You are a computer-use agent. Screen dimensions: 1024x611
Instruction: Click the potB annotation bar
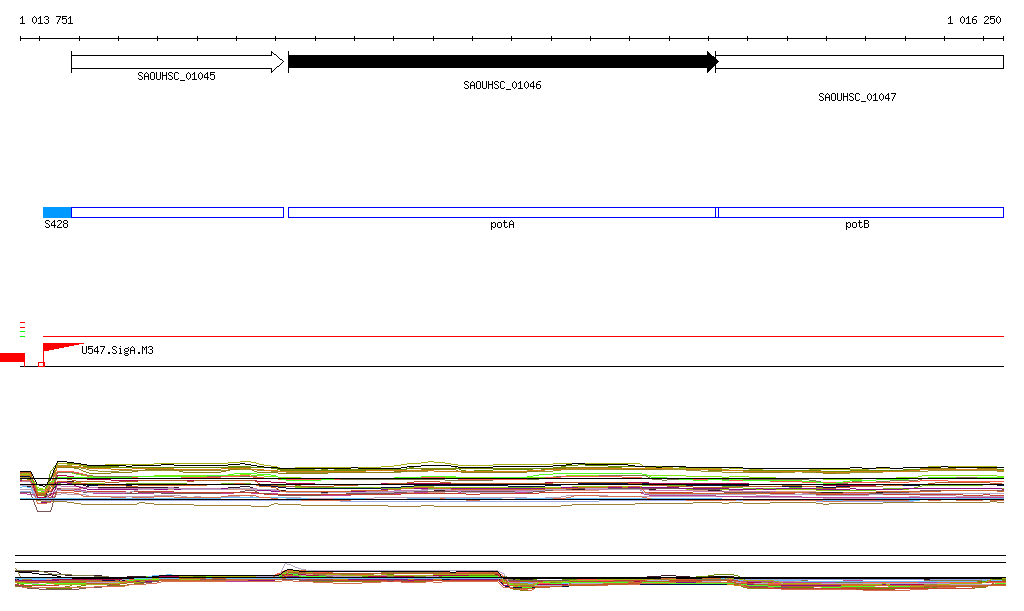coord(860,212)
